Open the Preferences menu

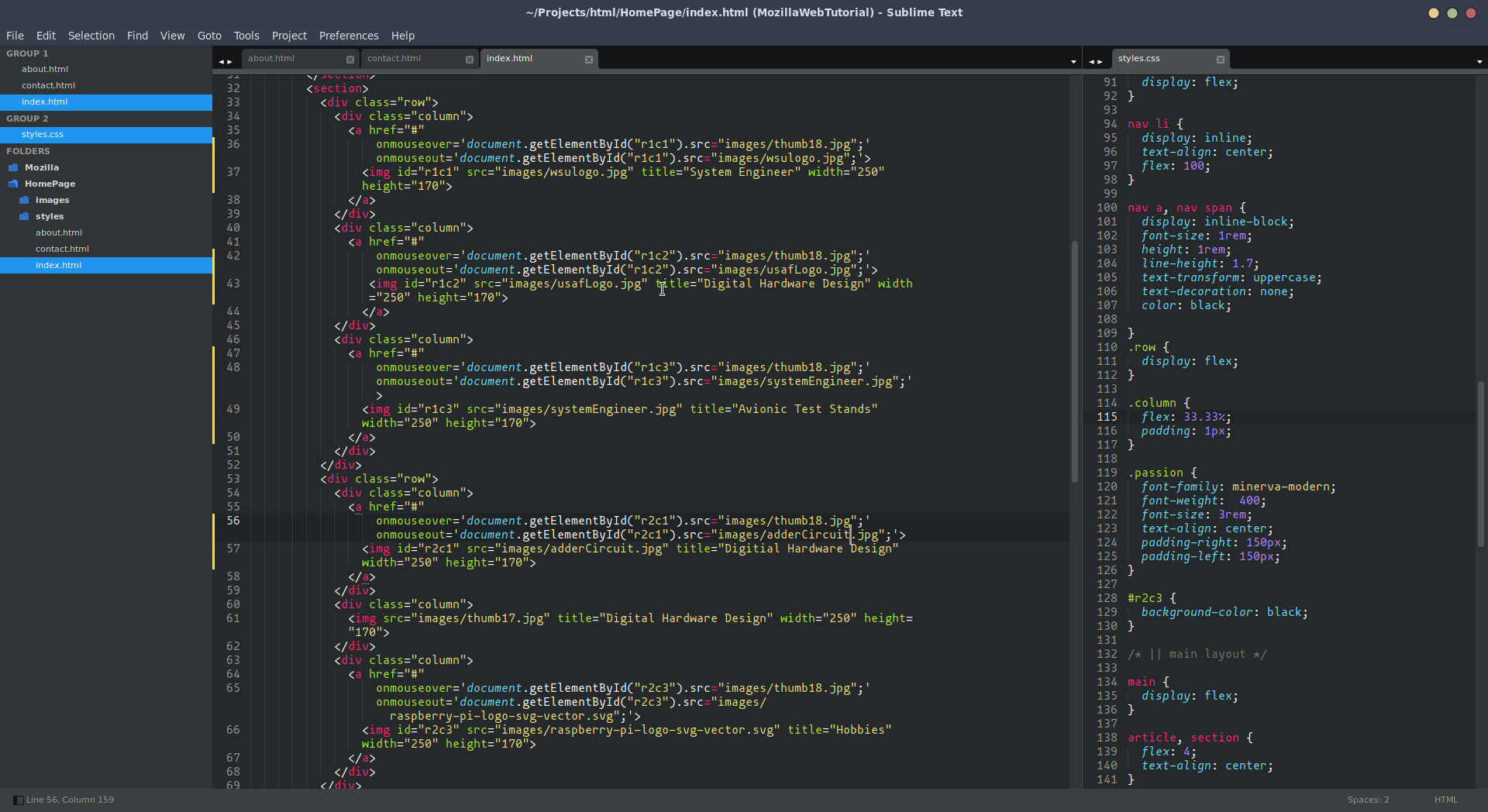349,36
